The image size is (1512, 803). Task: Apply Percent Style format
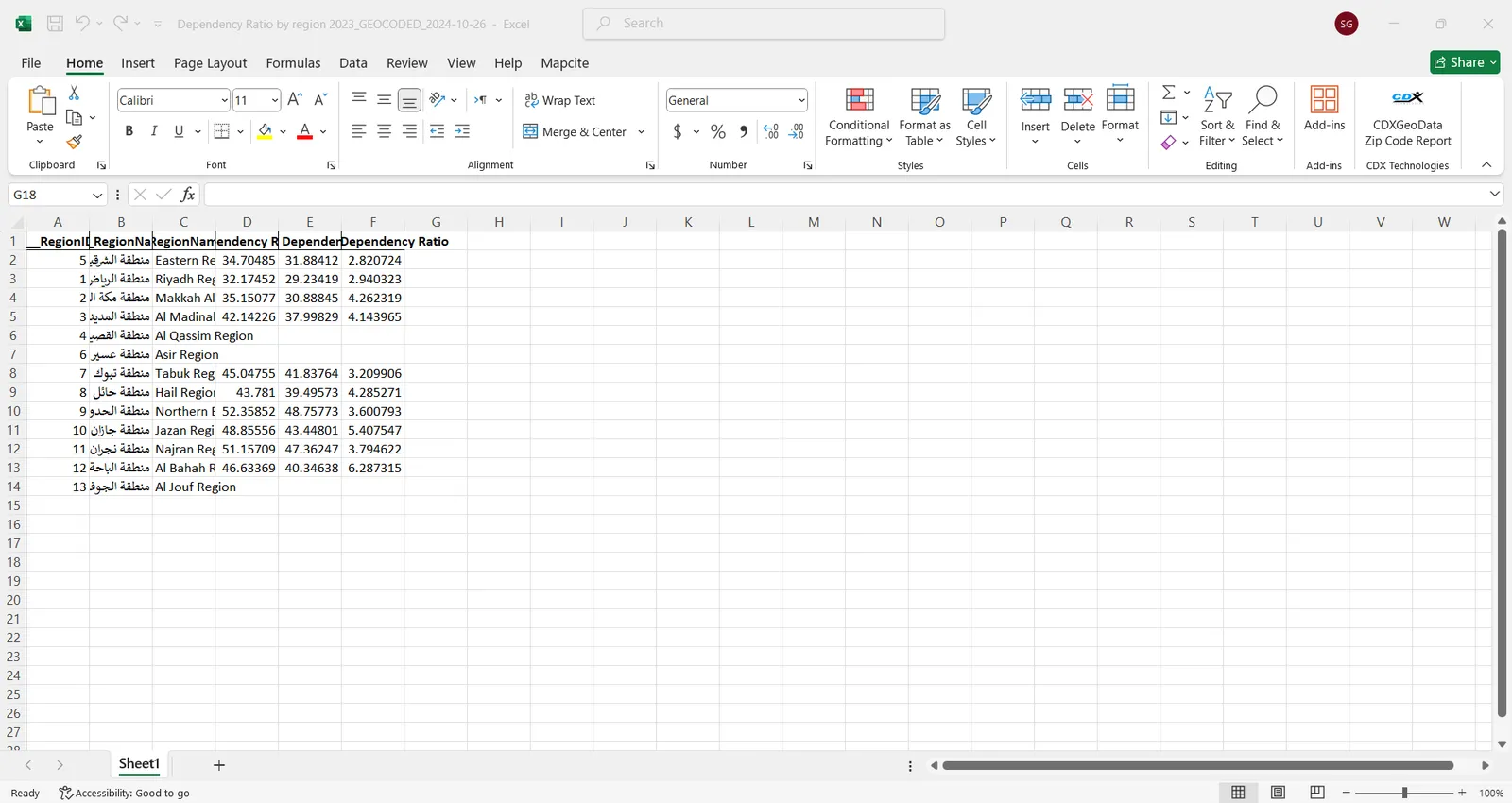point(718,131)
